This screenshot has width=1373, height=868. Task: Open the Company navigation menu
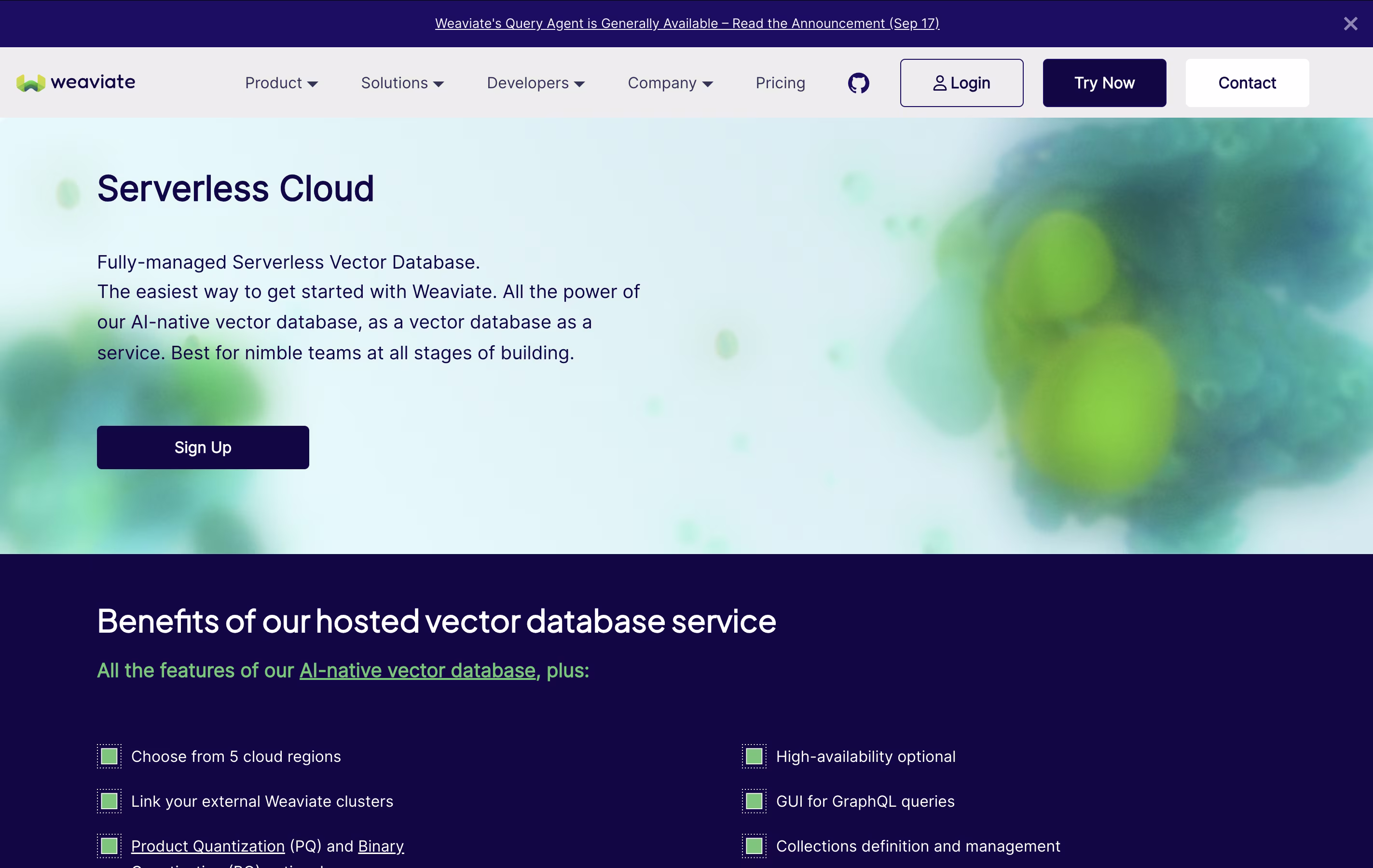click(x=670, y=83)
